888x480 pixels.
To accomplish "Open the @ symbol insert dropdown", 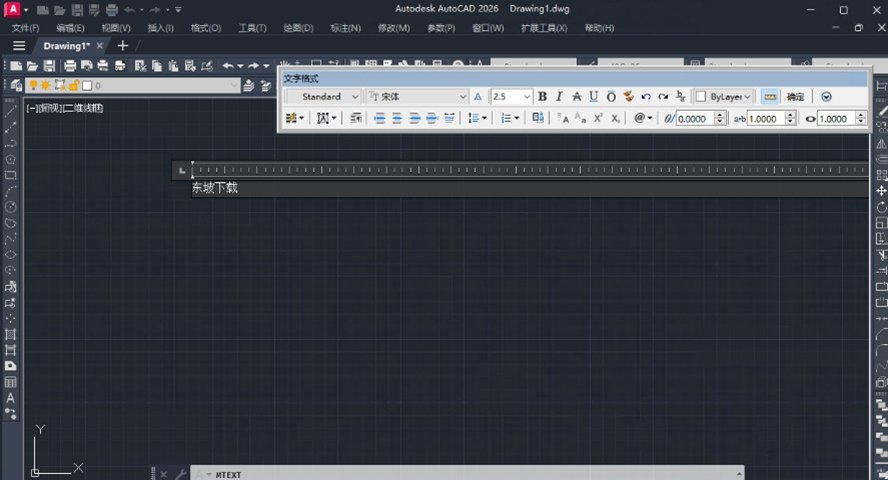I will [x=643, y=118].
